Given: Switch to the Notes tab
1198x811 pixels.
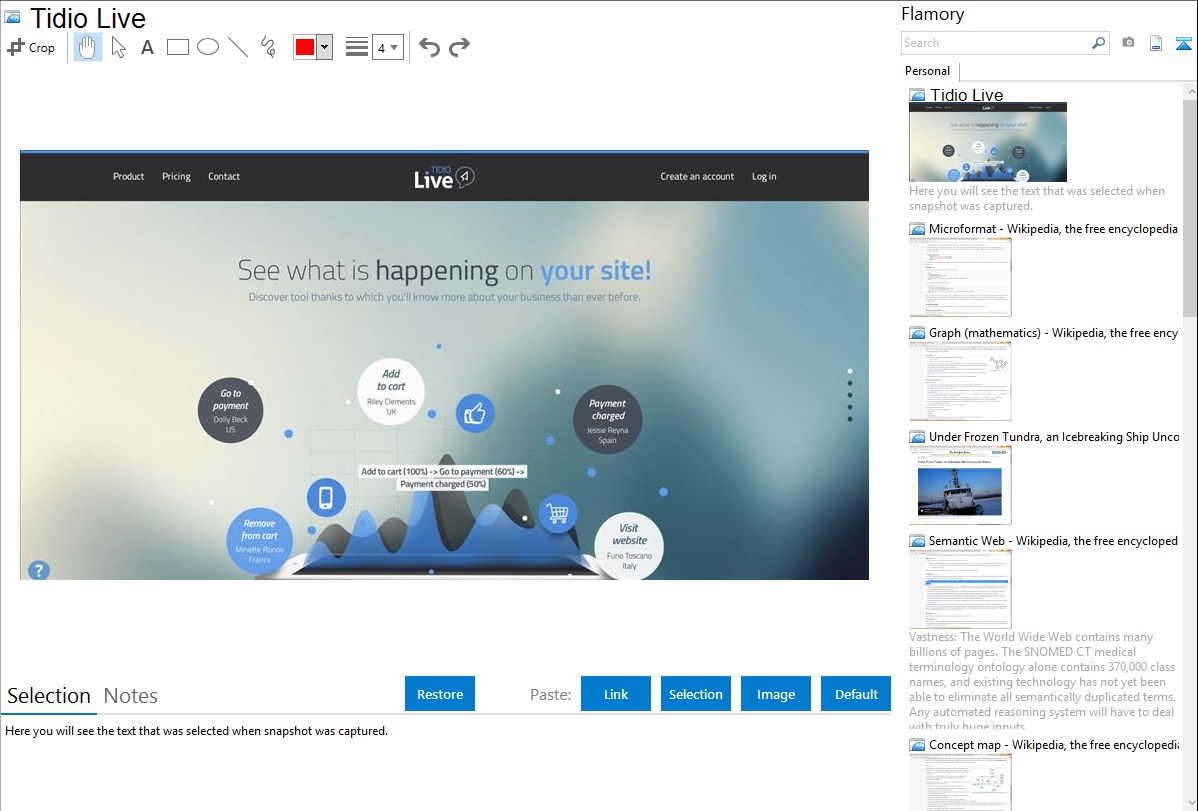Looking at the screenshot, I should (131, 696).
